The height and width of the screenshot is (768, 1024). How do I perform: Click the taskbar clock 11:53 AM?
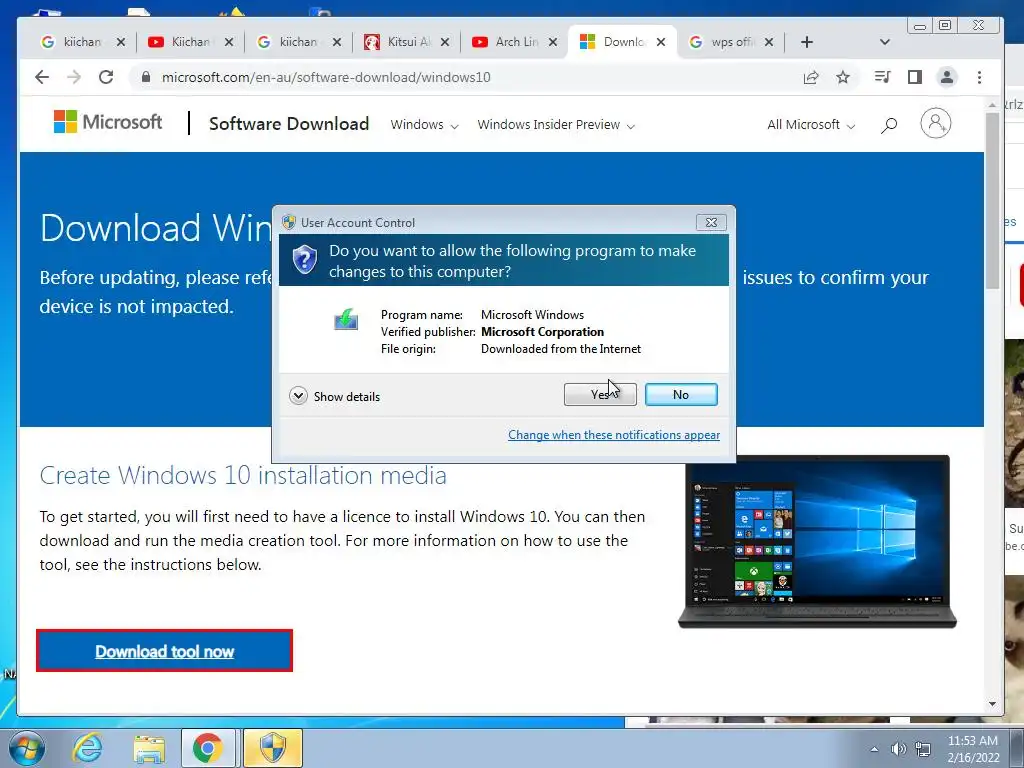972,741
